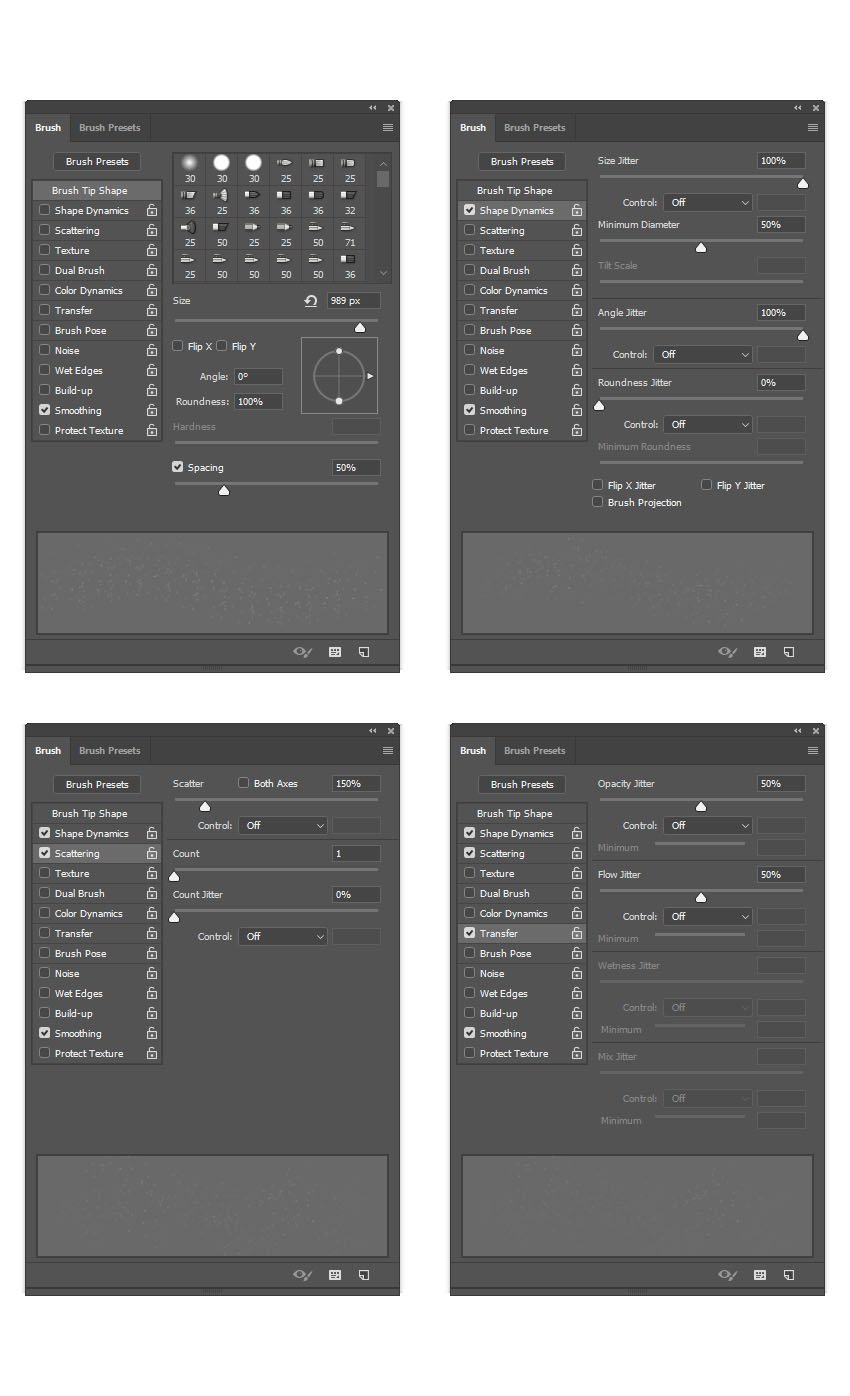850x1396 pixels.
Task: Open the Size Jitter Control dropdown
Action: tap(707, 202)
